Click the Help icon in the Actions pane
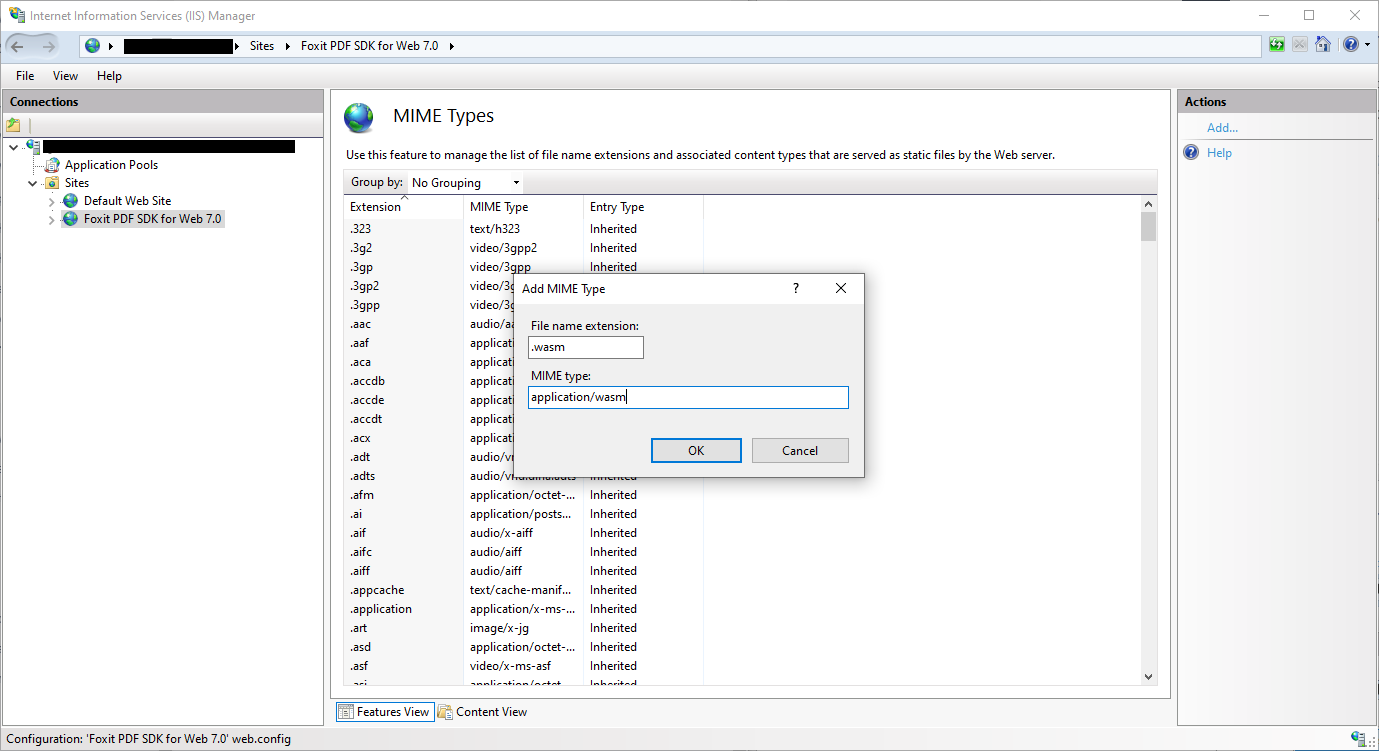 [1191, 153]
